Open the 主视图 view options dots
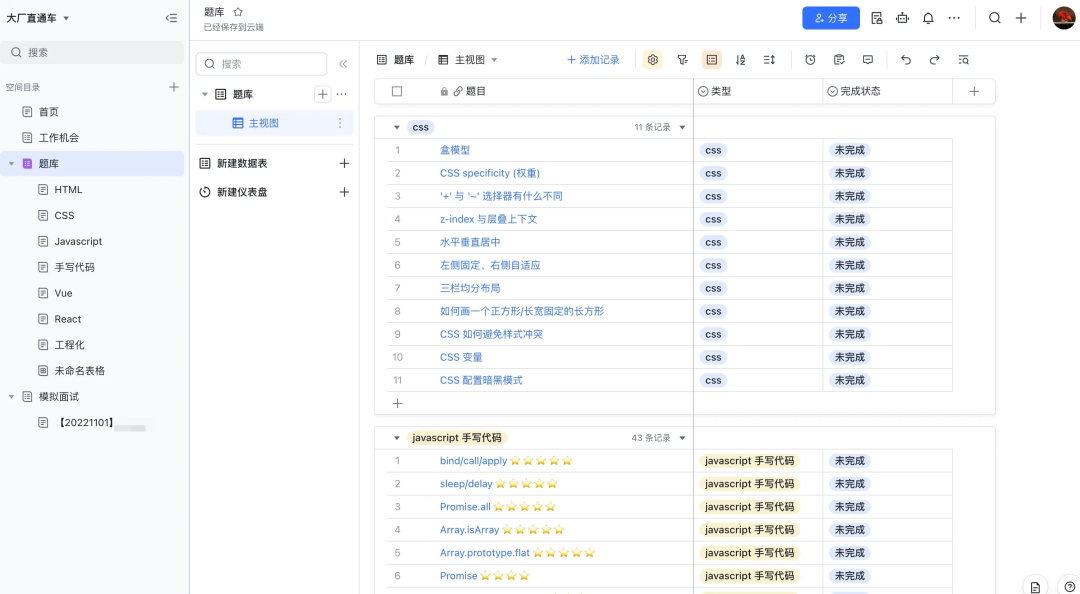This screenshot has height=594, width=1080. point(340,123)
